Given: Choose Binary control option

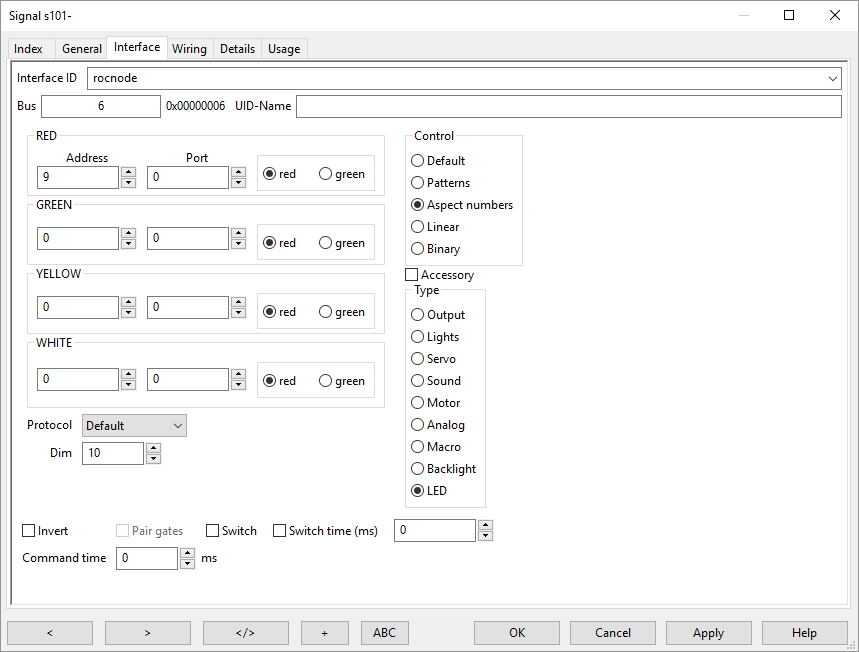Looking at the screenshot, I should tap(418, 249).
